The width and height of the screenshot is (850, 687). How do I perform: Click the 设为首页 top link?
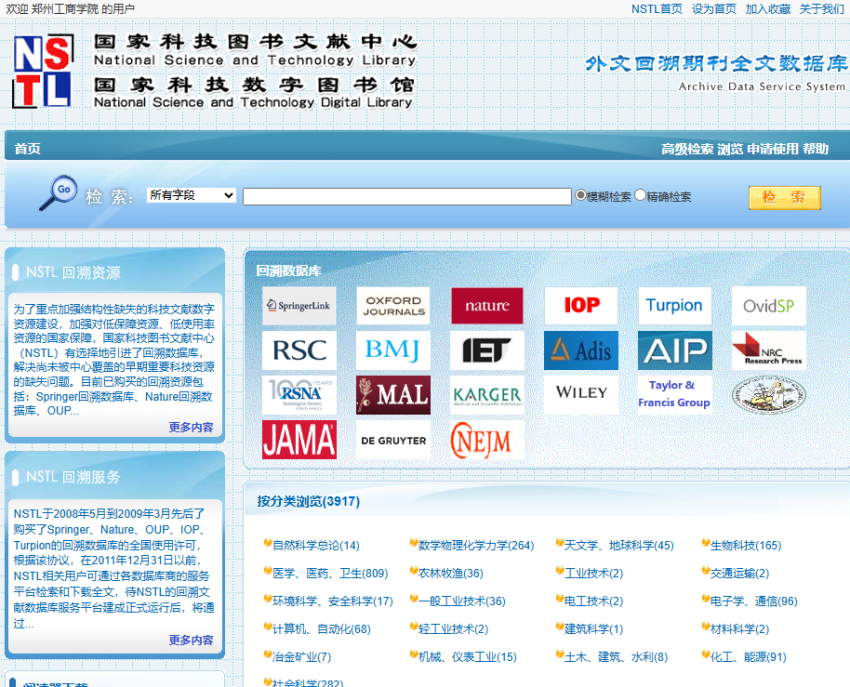(714, 9)
